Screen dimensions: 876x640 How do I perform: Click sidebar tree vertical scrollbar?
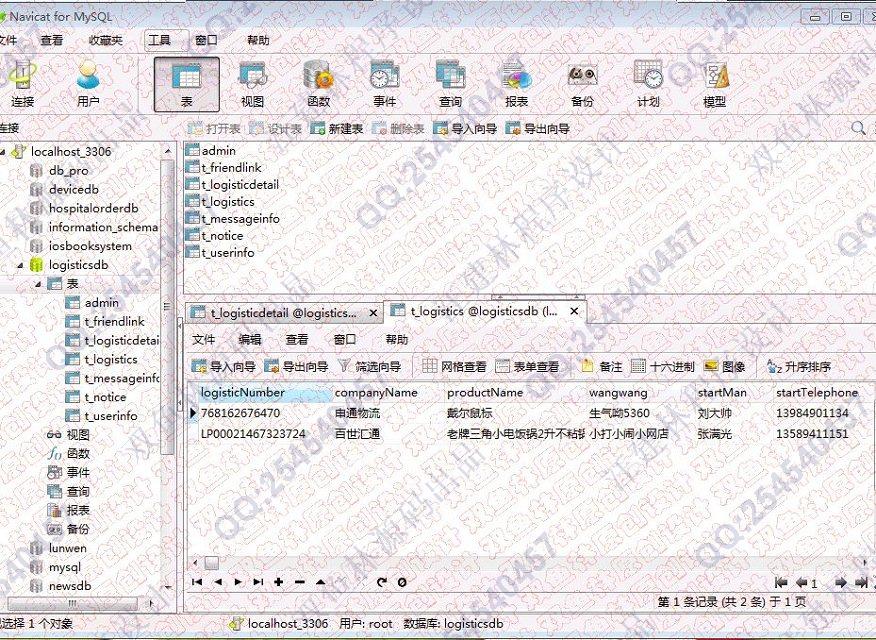[x=167, y=307]
